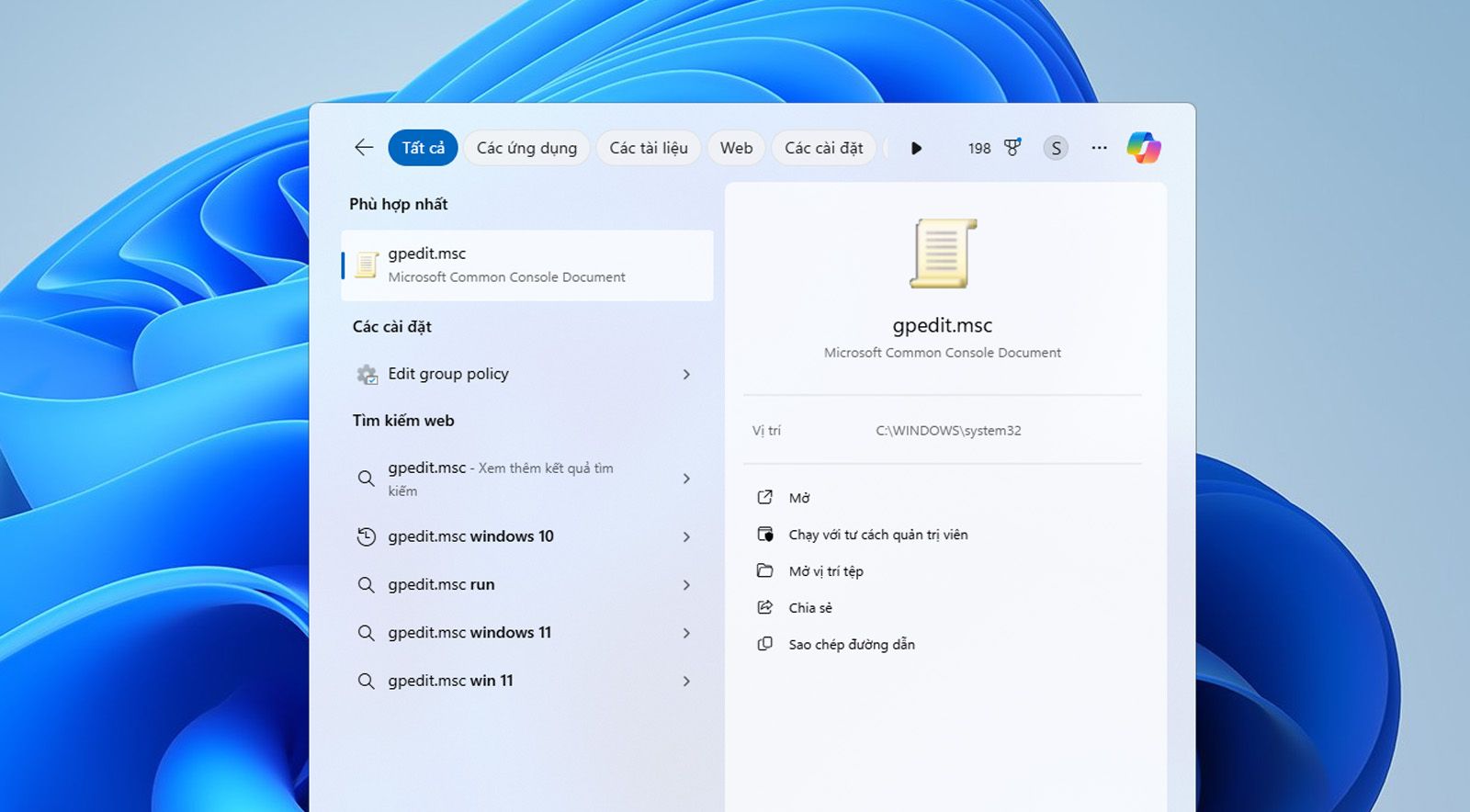This screenshot has width=1470, height=812.
Task: Click the open icon next to Mở
Action: pos(764,497)
